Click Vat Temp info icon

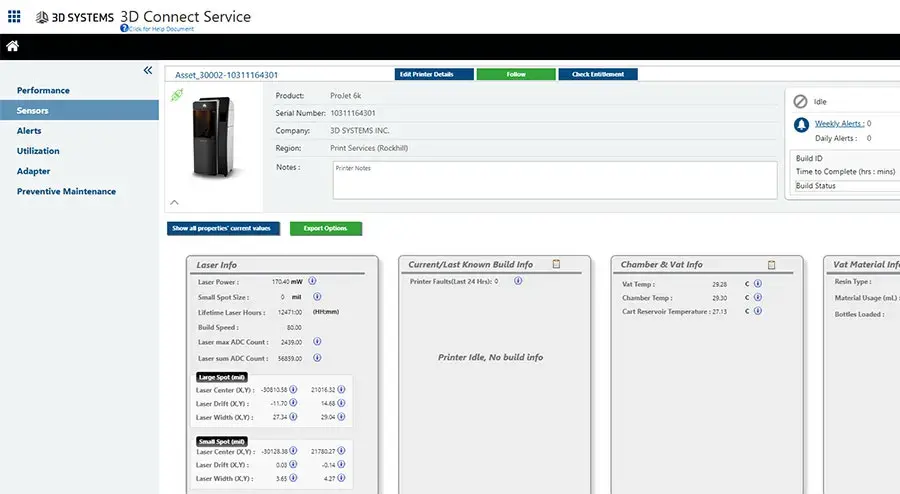[x=758, y=283]
